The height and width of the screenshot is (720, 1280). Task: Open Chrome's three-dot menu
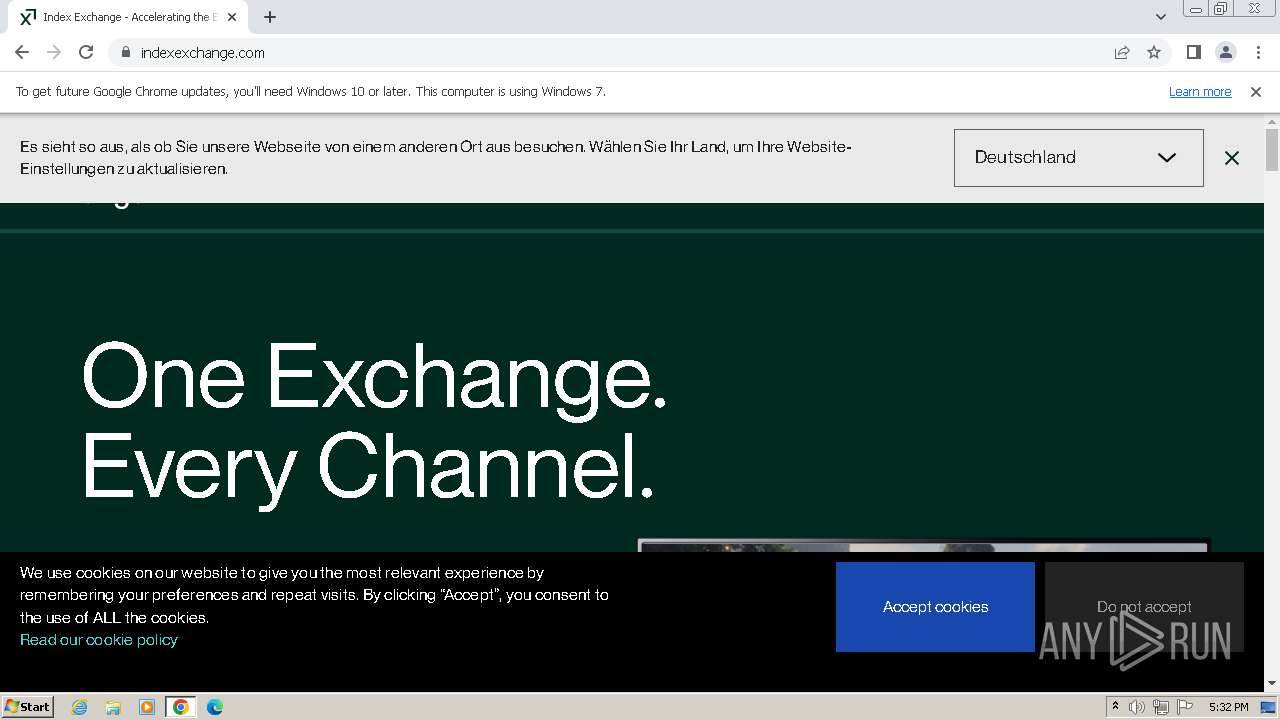[1258, 52]
